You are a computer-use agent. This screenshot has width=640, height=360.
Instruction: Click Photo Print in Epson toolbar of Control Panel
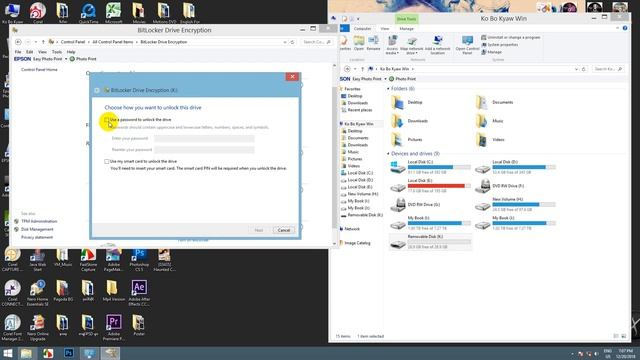tap(83, 59)
